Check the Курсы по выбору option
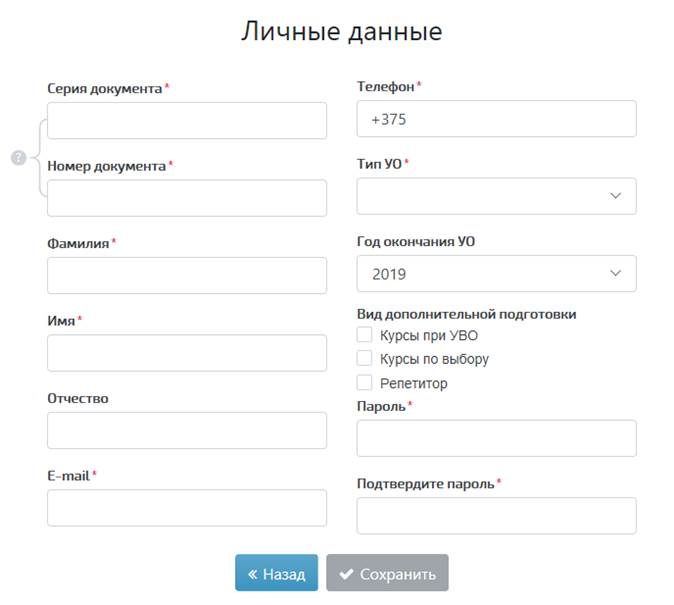The height and width of the screenshot is (605, 674). [364, 358]
